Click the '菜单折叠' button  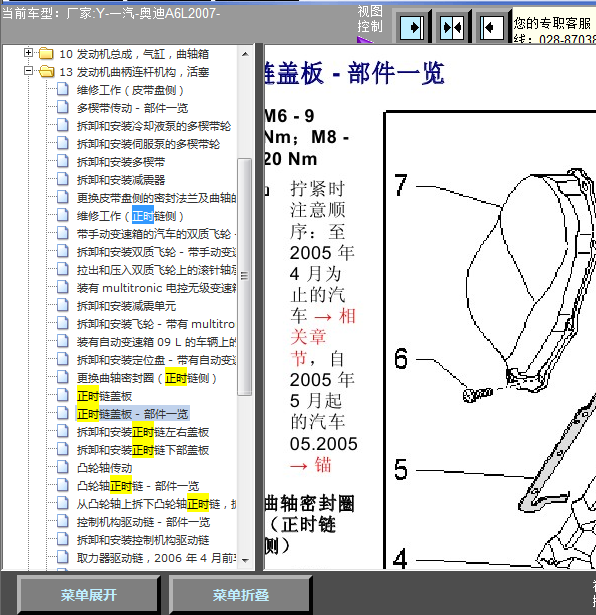(241, 595)
